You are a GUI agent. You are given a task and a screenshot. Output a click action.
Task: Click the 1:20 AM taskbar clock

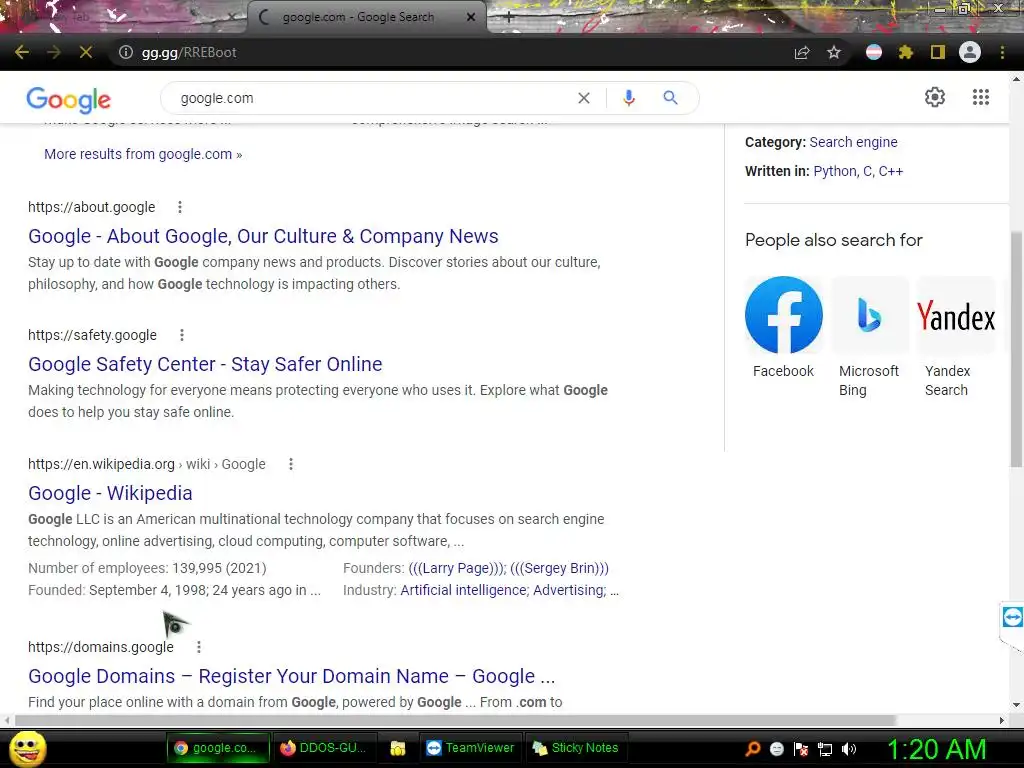click(936, 749)
